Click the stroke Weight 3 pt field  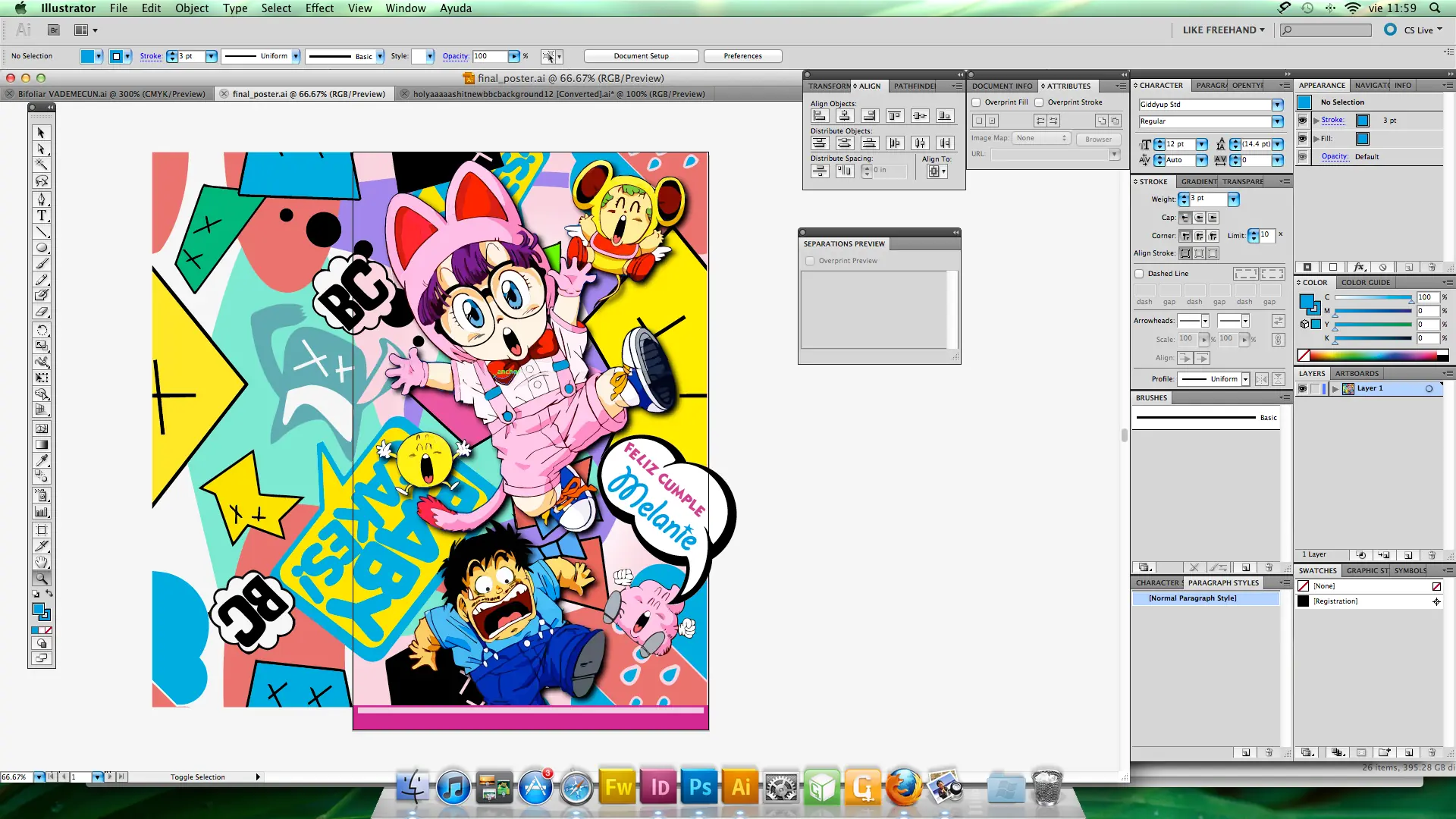point(1208,199)
